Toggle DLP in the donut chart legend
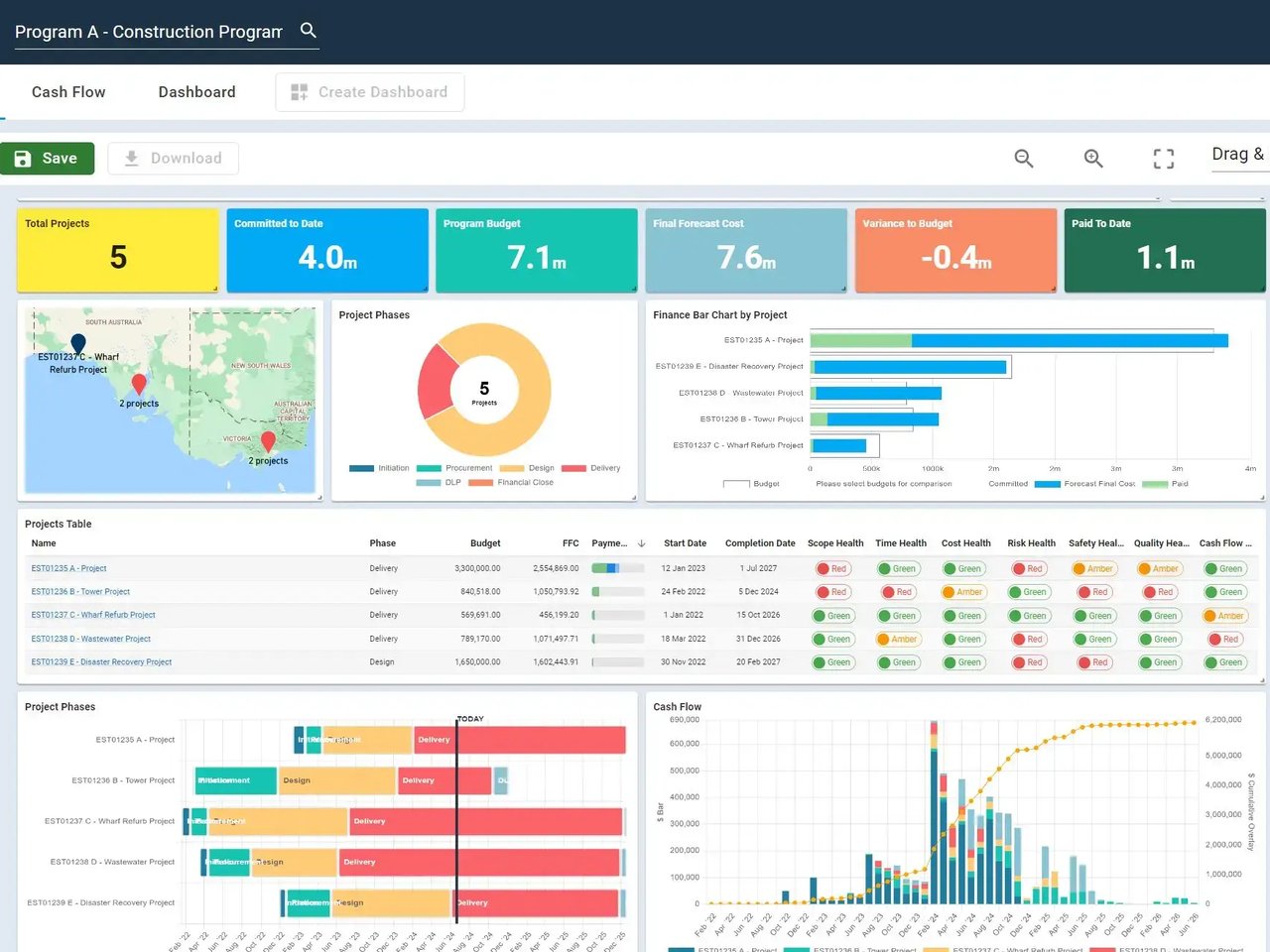 (439, 483)
